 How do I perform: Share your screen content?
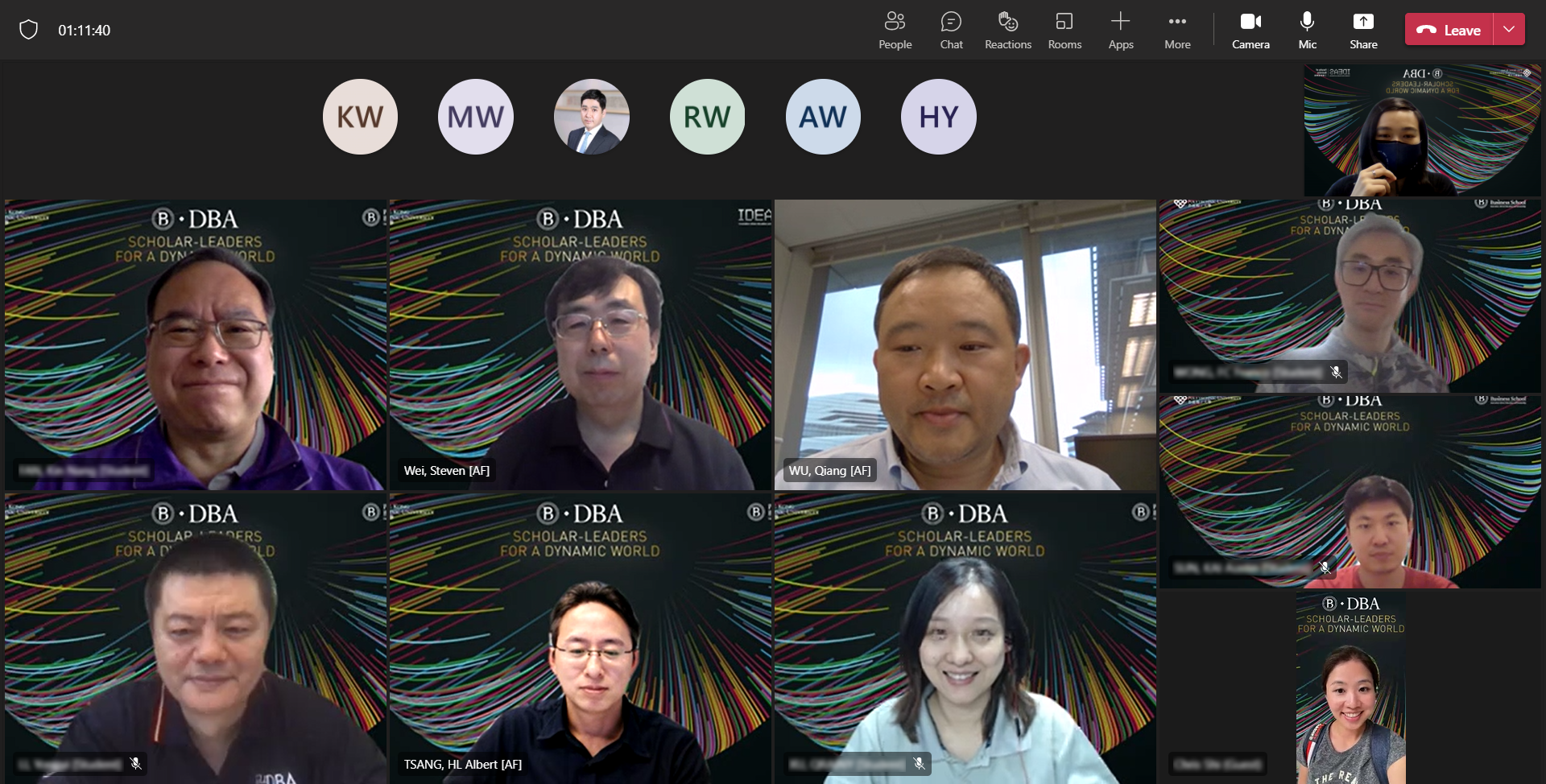coord(1363,31)
